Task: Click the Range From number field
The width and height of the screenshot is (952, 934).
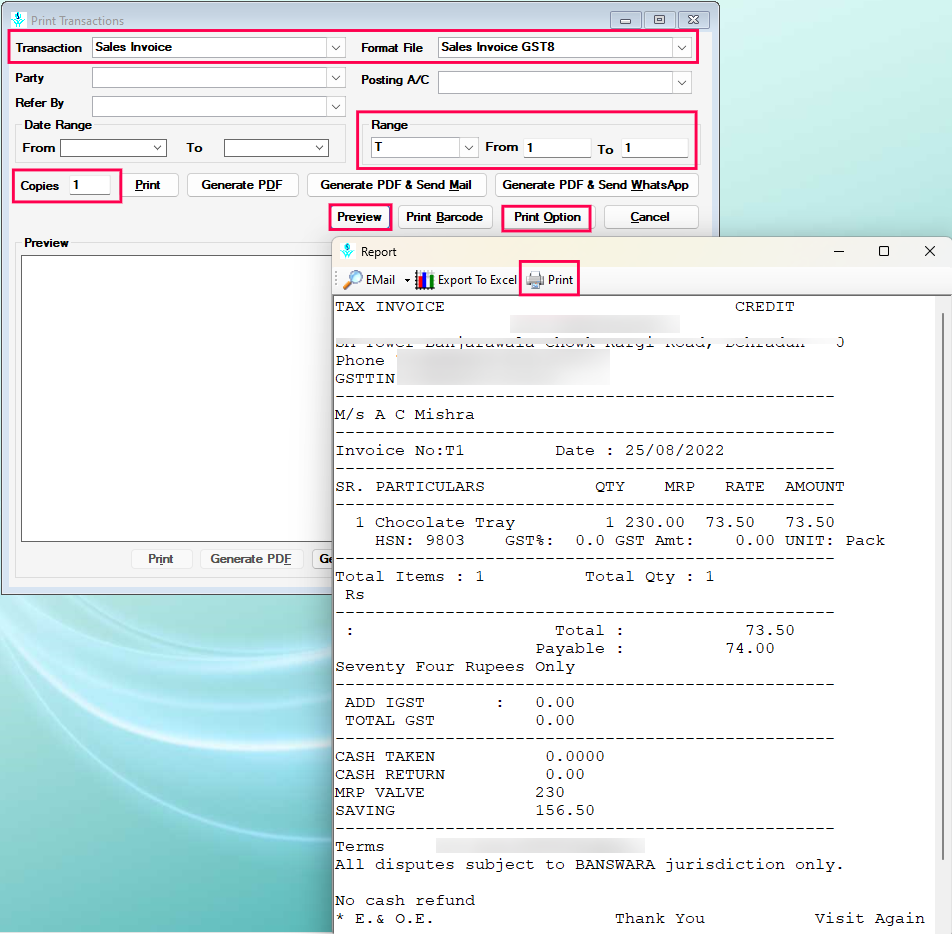Action: click(x=557, y=148)
